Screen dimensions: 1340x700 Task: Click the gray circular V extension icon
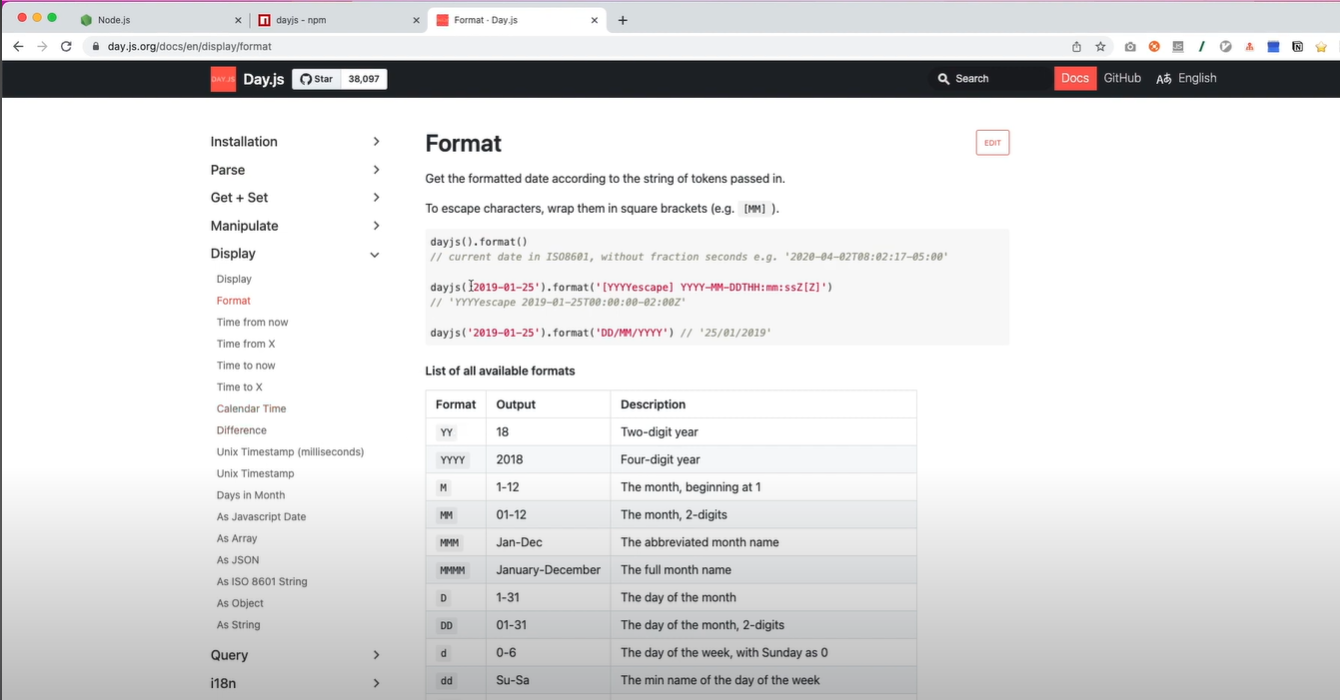click(x=1225, y=46)
